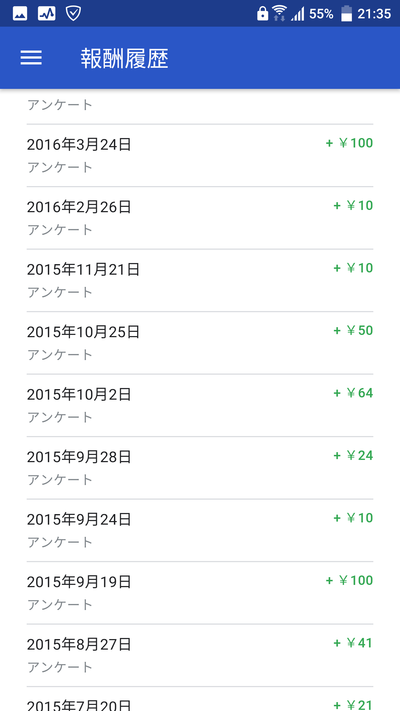Screen dimensions: 400x711
Task: Tap the battery status icon
Action: pyautogui.click(x=346, y=14)
